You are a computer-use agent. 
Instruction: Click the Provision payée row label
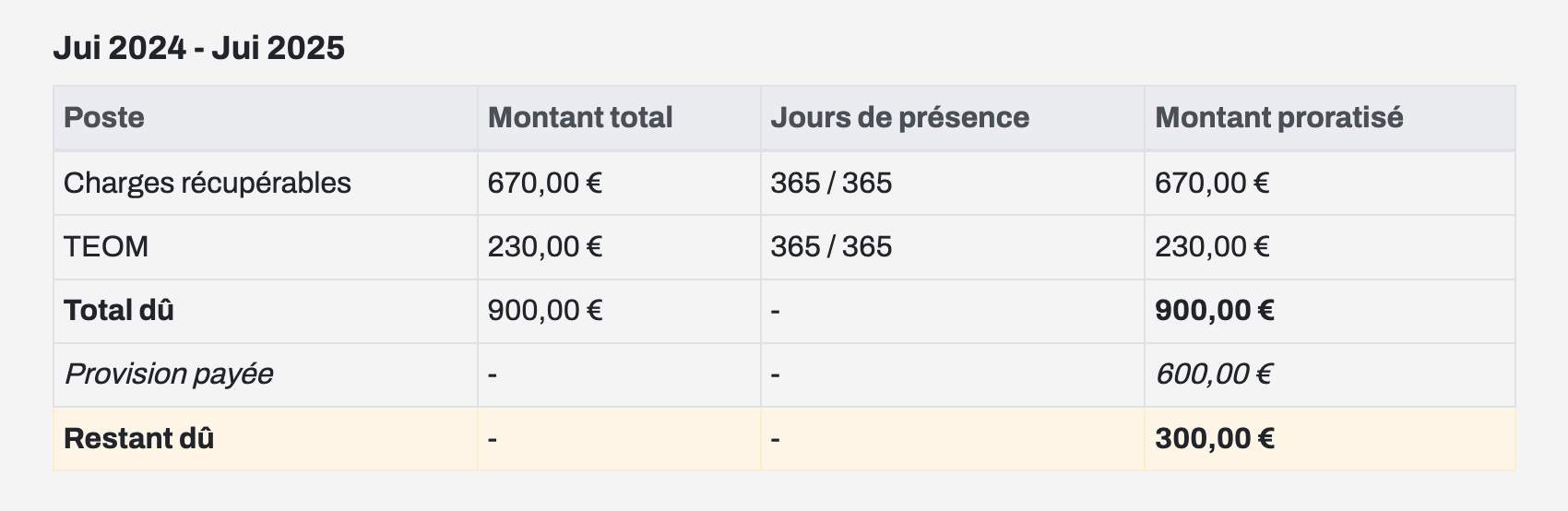[x=169, y=374]
